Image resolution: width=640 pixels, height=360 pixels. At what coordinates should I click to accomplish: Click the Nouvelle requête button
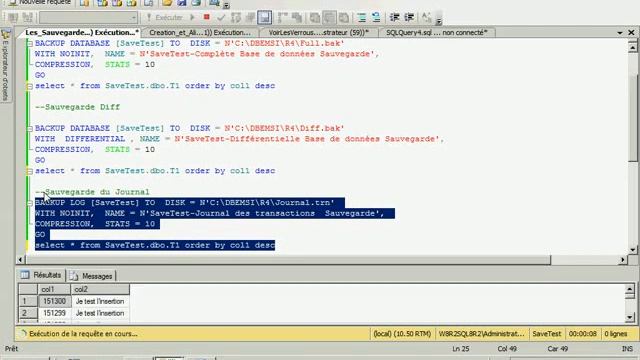coord(39,2)
